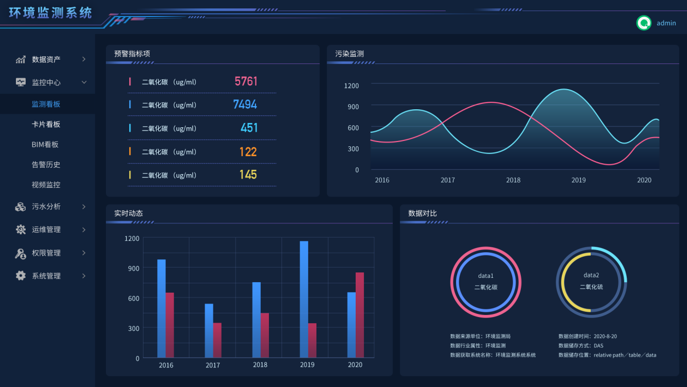Click the green admin avatar icon
This screenshot has height=387, width=687.
coord(644,23)
